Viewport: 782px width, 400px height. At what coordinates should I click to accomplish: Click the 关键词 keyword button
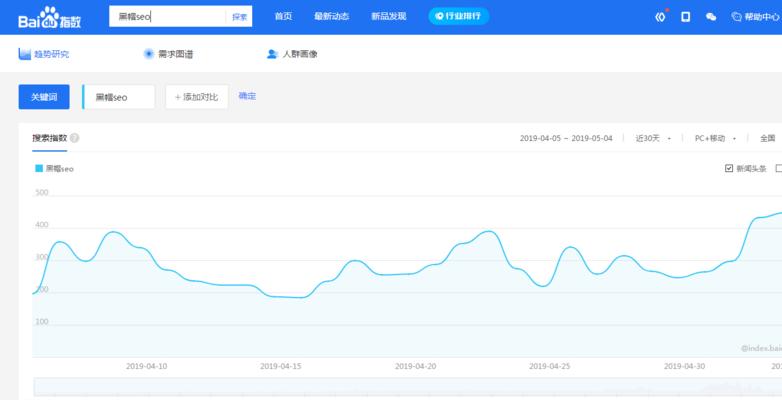coord(44,97)
